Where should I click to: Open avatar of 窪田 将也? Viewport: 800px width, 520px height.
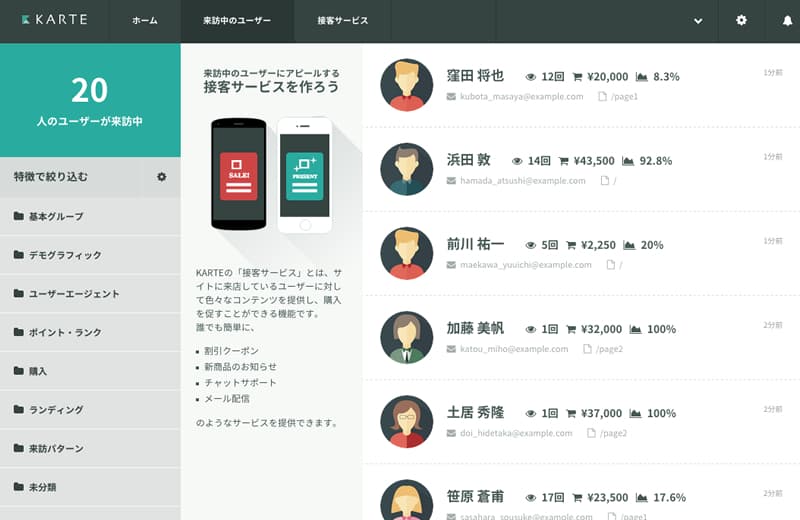pyautogui.click(x=407, y=85)
